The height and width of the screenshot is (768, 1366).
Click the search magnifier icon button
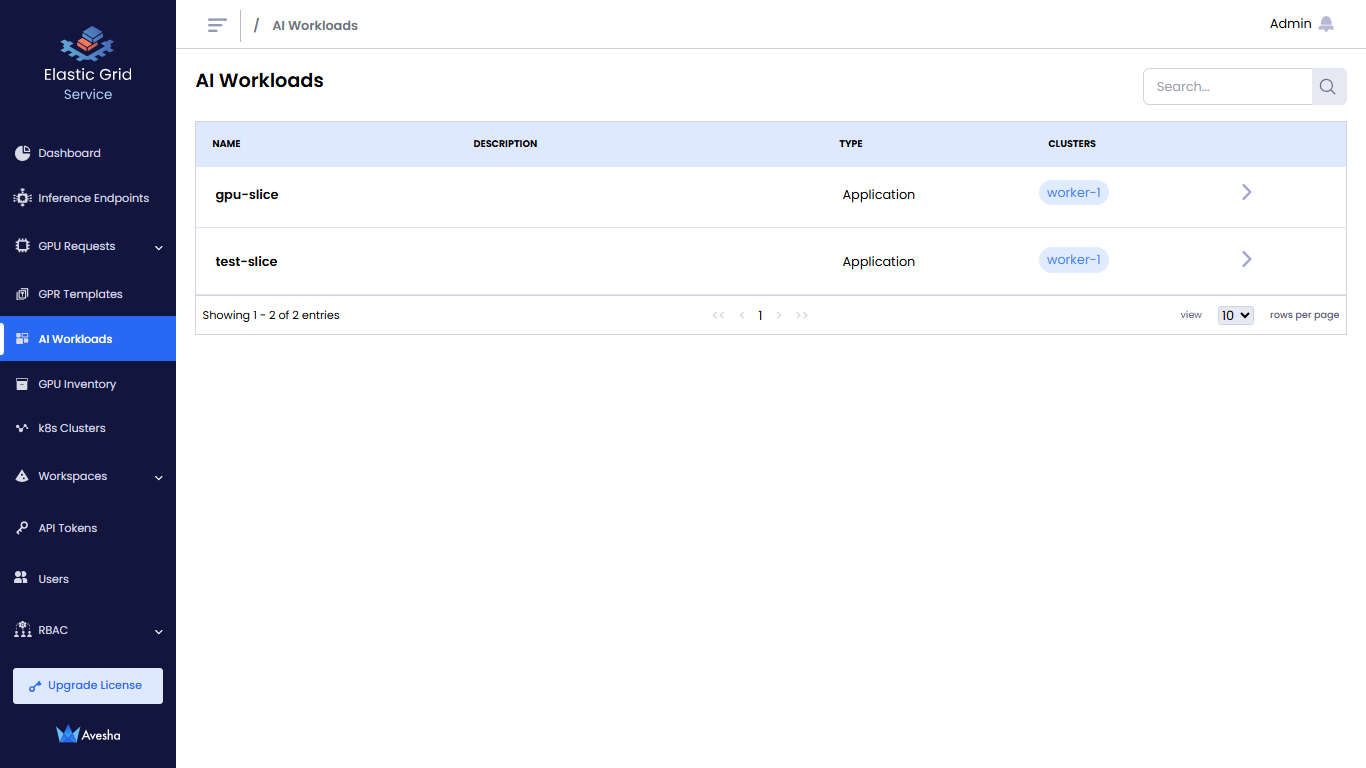[x=1328, y=87]
